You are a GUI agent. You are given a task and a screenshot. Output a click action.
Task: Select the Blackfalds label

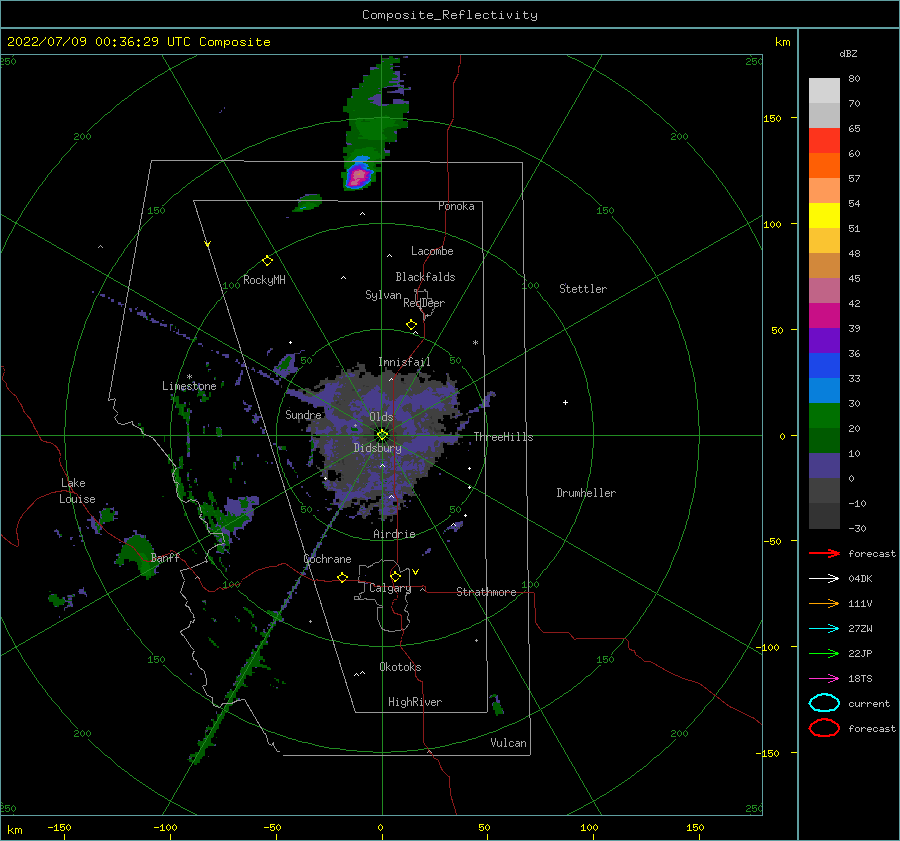pyautogui.click(x=425, y=277)
